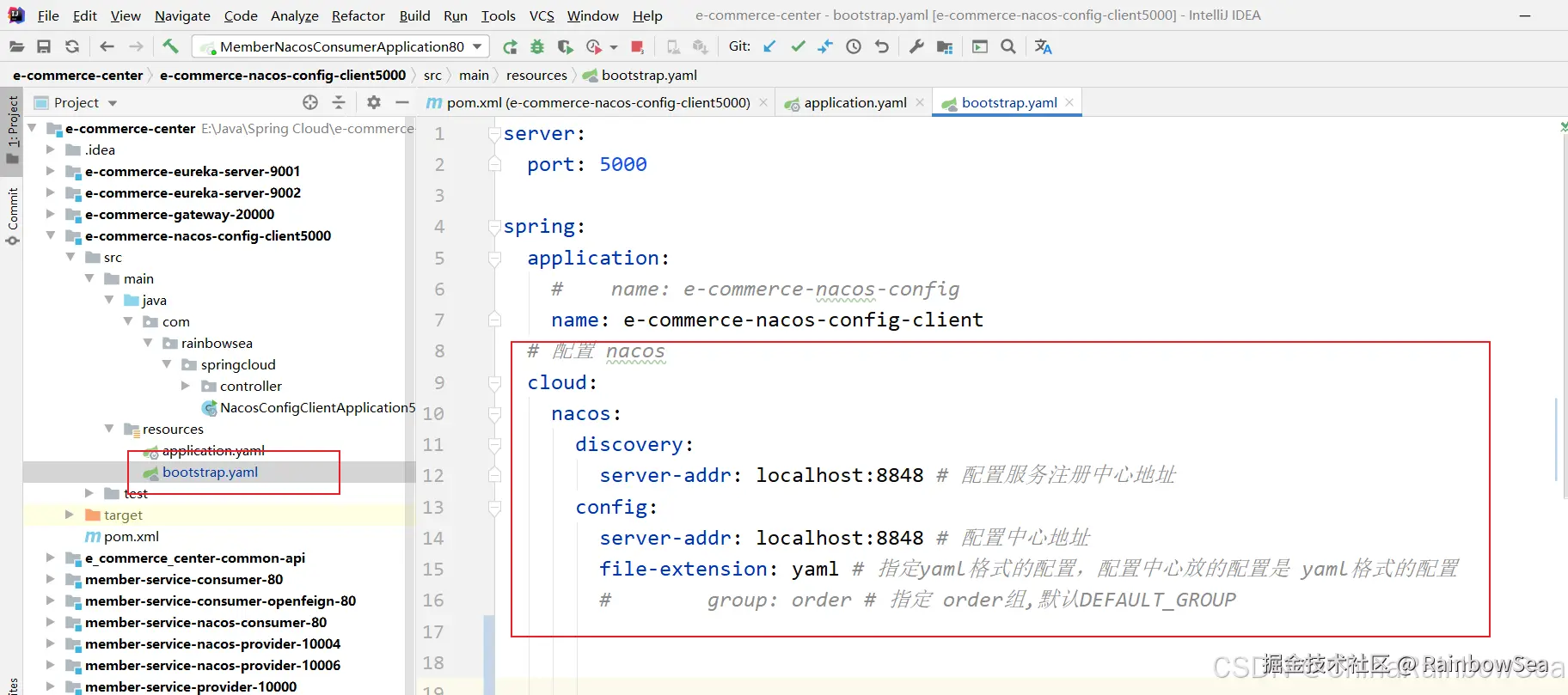Expand the .idea folder
Image resolution: width=1568 pixels, height=695 pixels.
[50, 149]
